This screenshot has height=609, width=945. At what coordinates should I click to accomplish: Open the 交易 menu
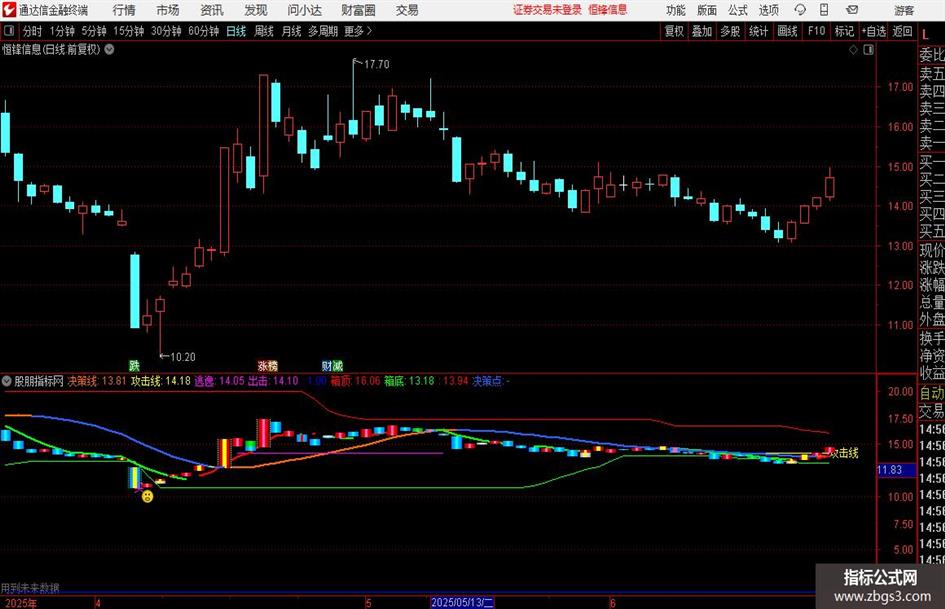pos(407,10)
